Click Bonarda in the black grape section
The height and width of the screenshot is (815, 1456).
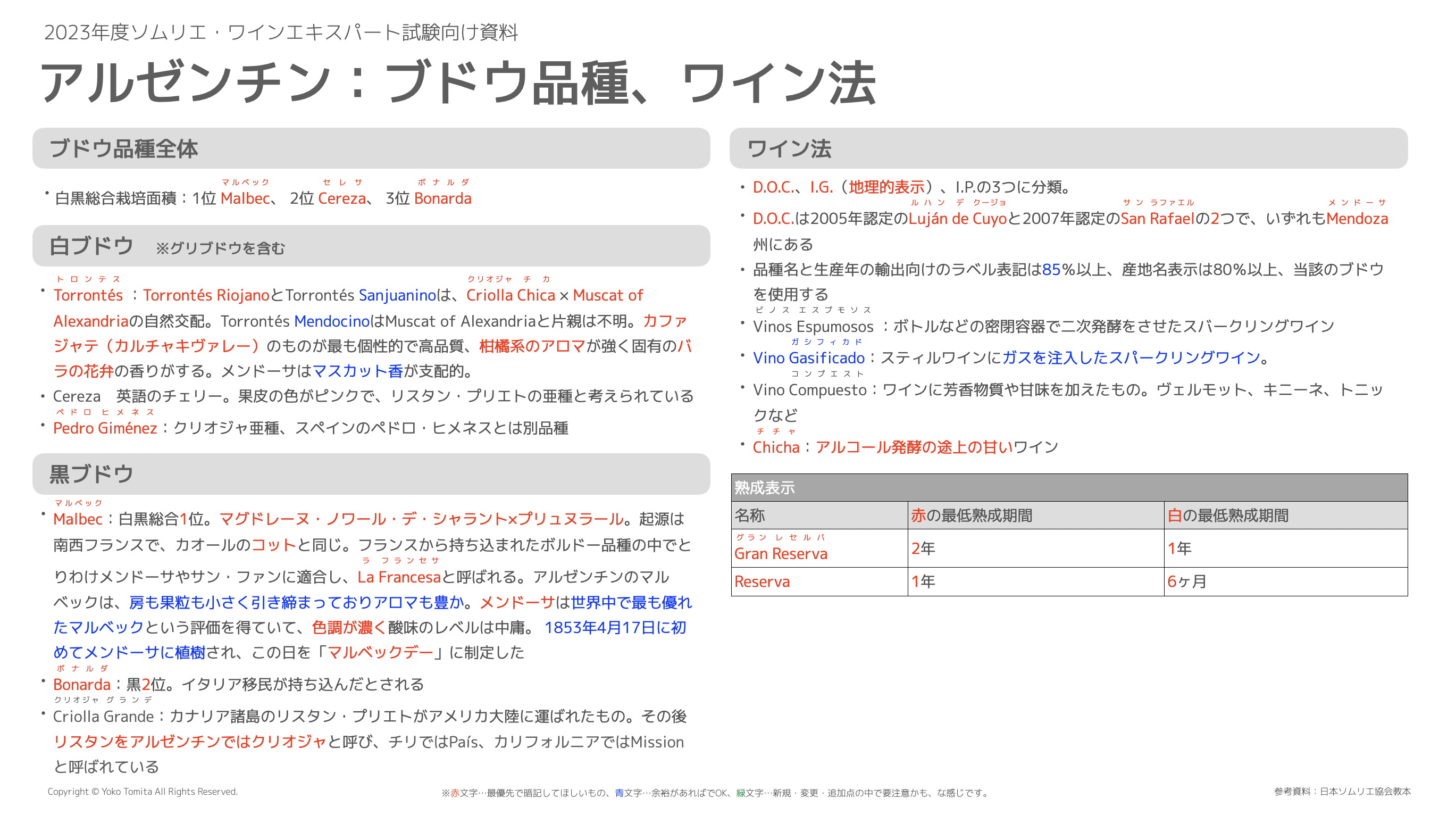pyautogui.click(x=82, y=685)
